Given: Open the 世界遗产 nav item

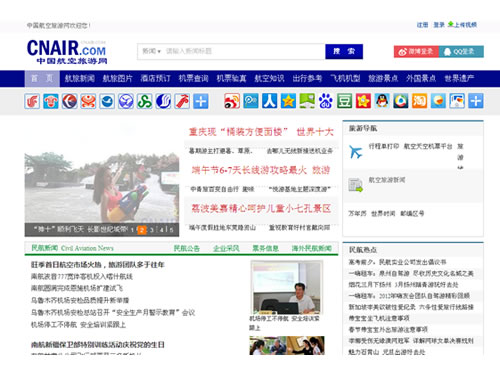Looking at the screenshot, I should pos(459,79).
